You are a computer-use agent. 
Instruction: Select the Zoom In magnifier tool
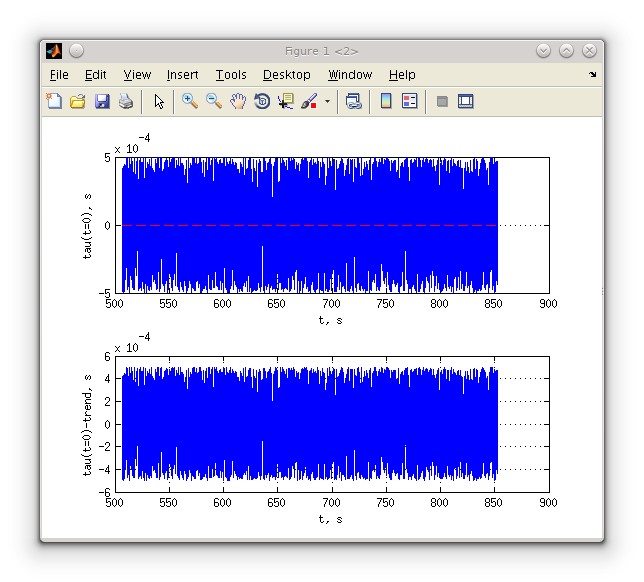[189, 101]
